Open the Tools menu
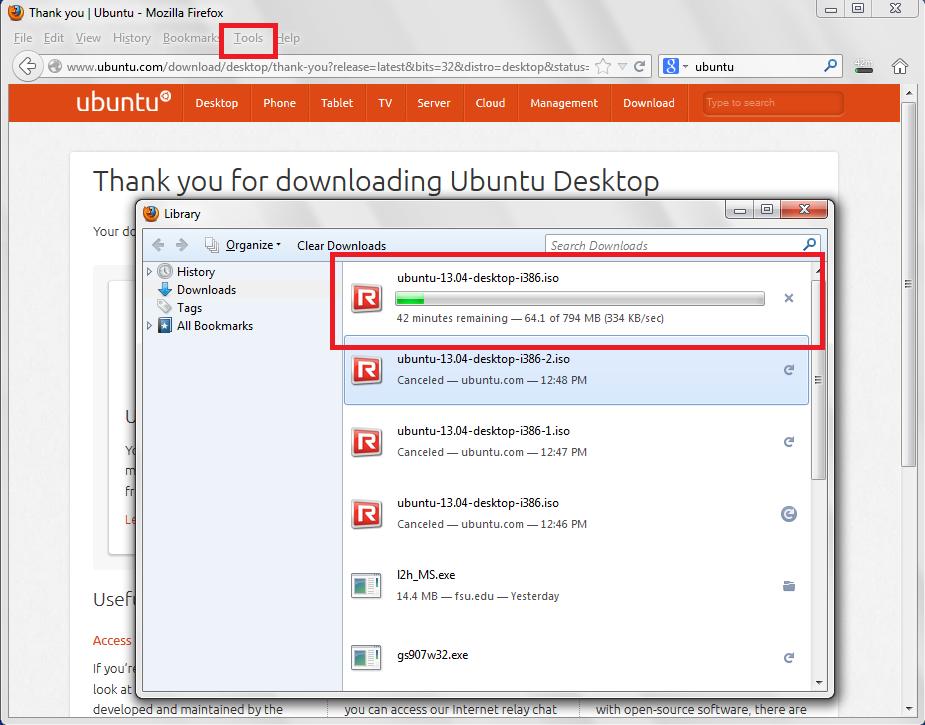The height and width of the screenshot is (725, 925). tap(248, 38)
